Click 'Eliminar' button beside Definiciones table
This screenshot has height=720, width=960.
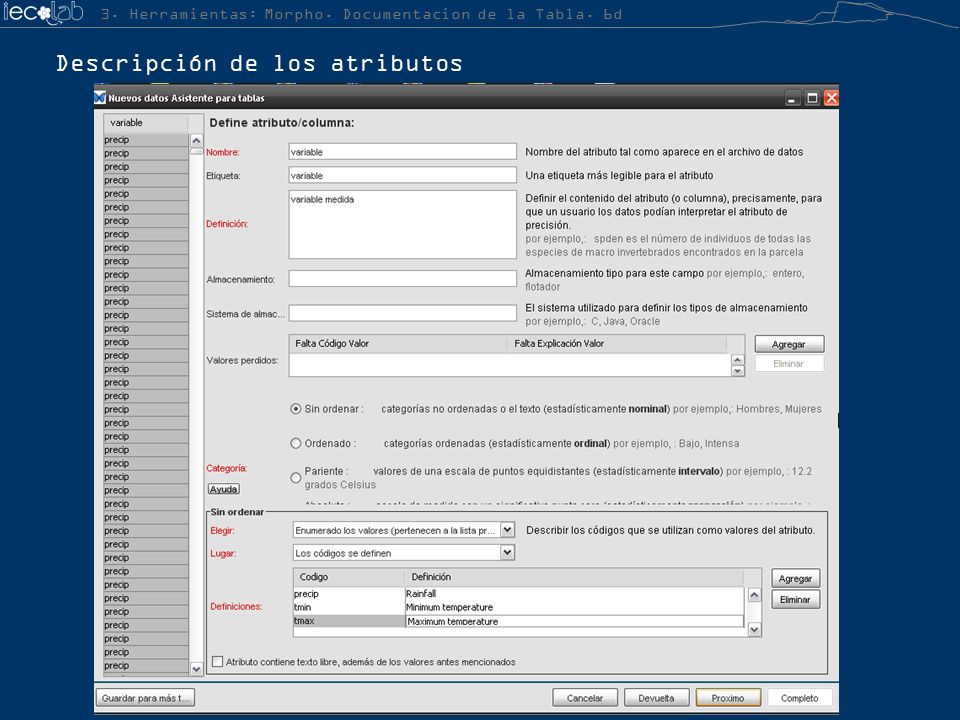point(795,599)
